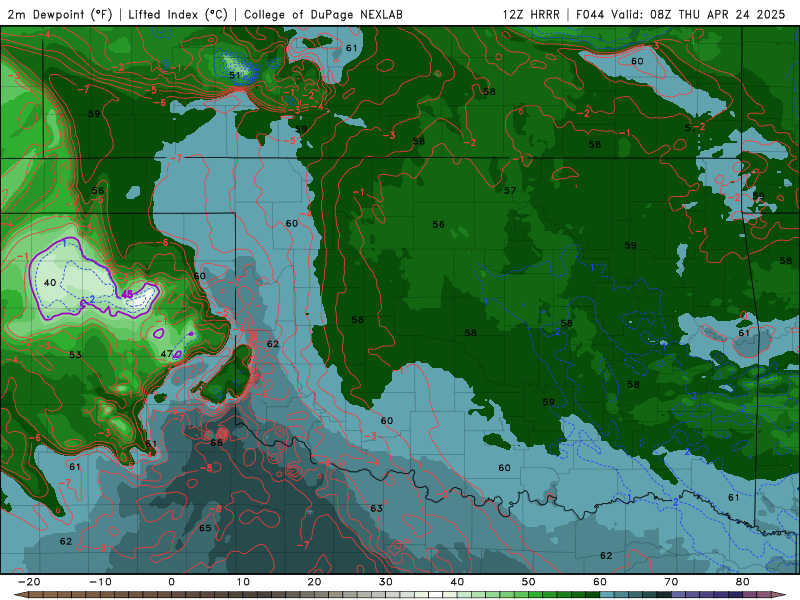Click the 20 tick label on color scale

click(314, 582)
